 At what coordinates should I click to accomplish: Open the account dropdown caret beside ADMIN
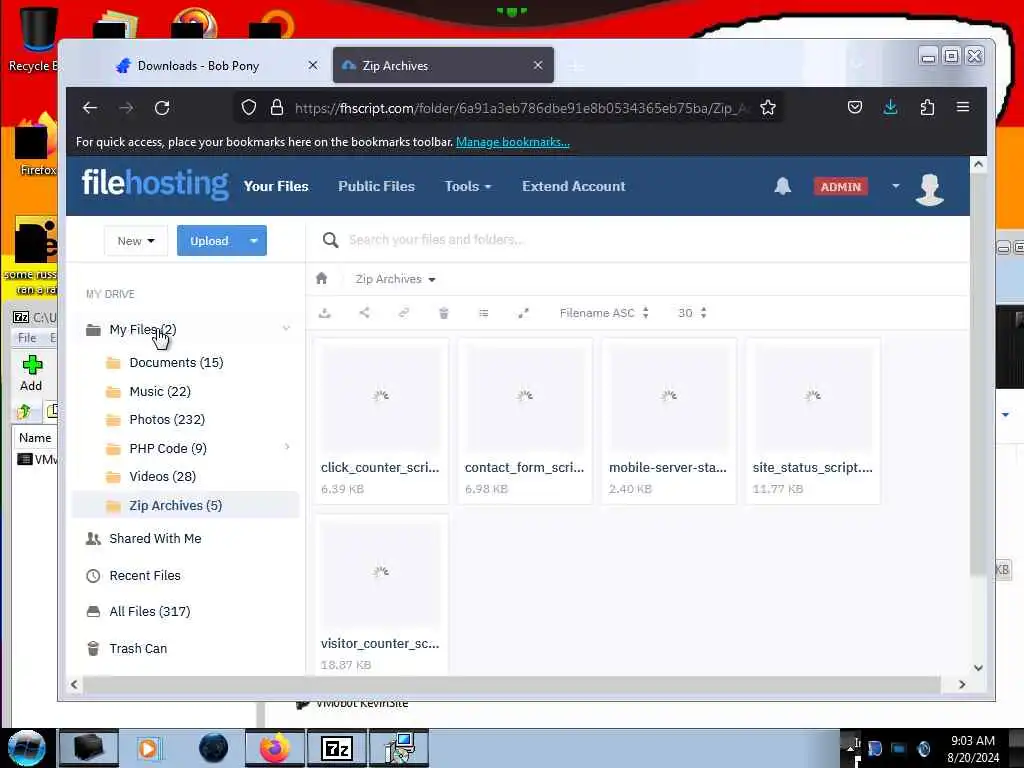895,186
